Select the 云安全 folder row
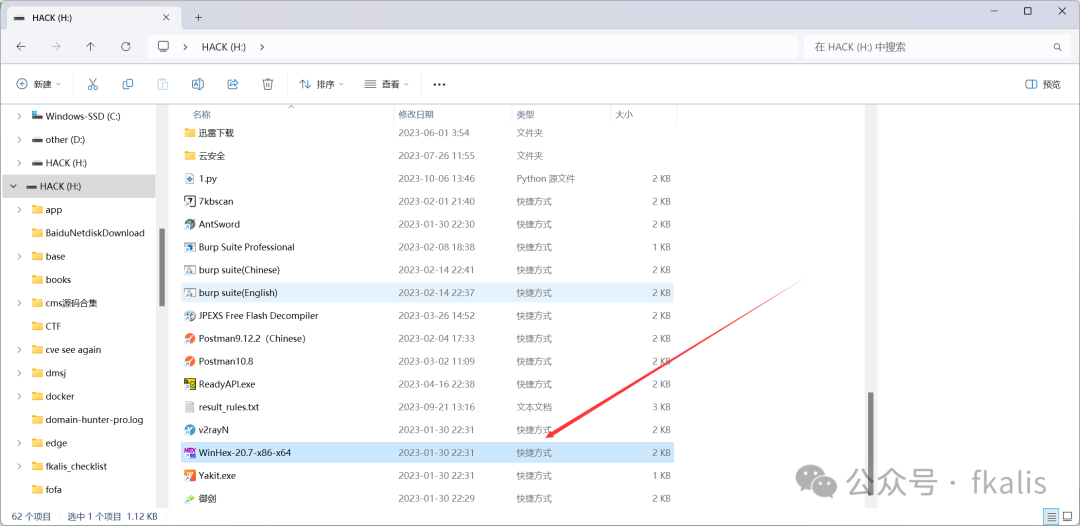Viewport: 1080px width, 526px height. pos(427,156)
